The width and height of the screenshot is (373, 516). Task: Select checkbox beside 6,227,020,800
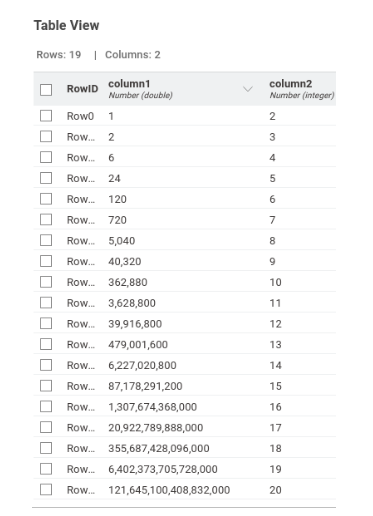(46, 365)
